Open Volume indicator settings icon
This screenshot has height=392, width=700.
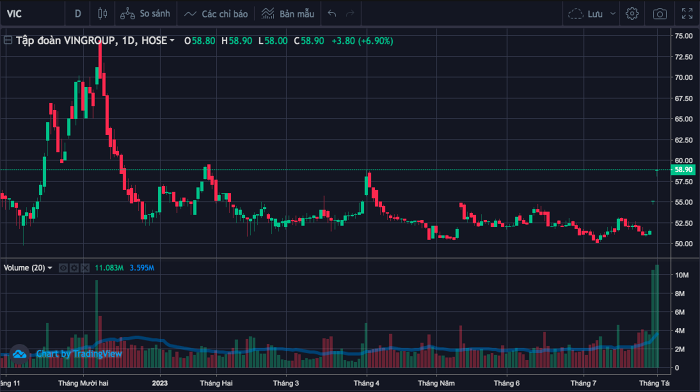pos(74,268)
